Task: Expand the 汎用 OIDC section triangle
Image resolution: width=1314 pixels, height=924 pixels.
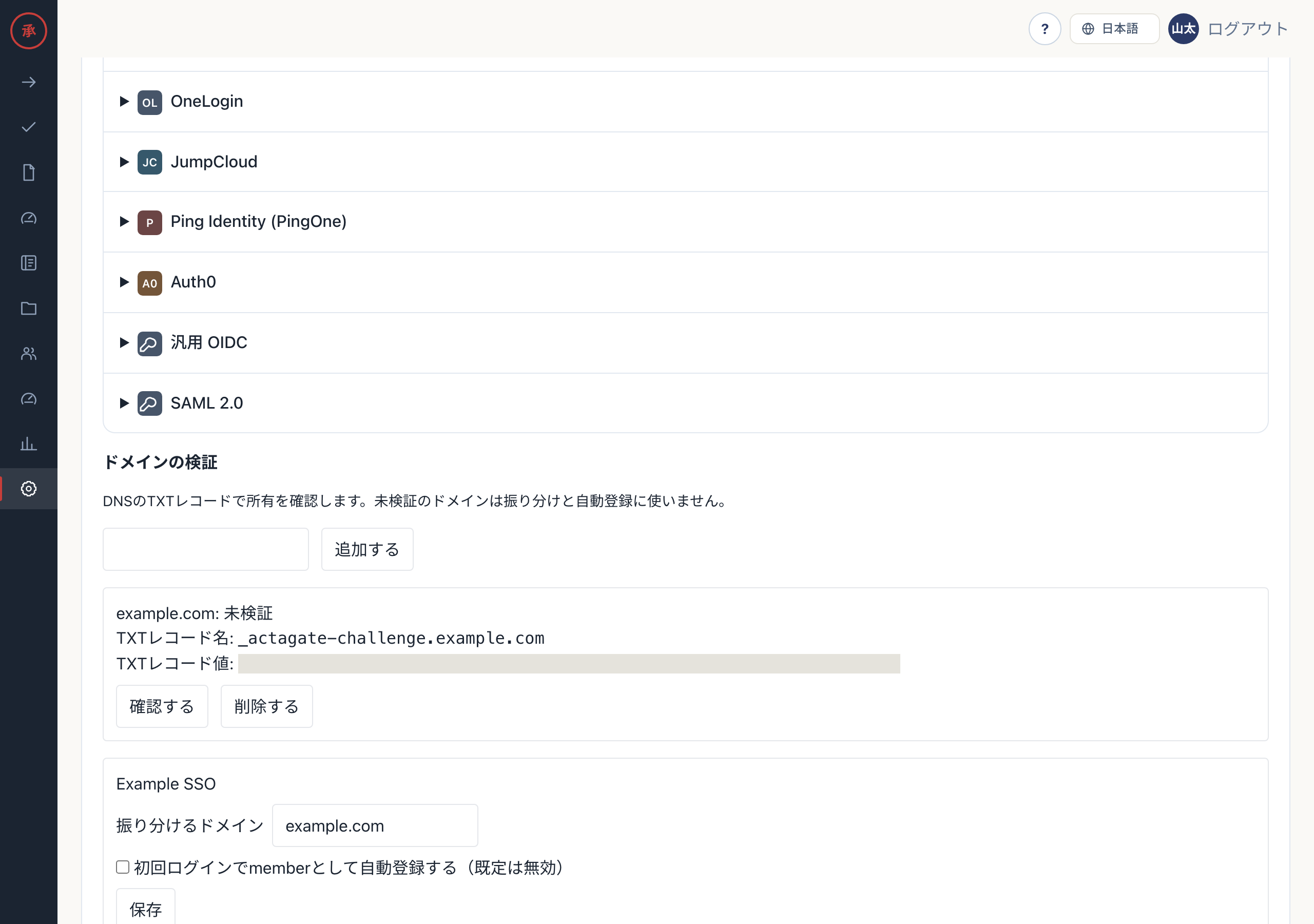Action: tap(124, 342)
